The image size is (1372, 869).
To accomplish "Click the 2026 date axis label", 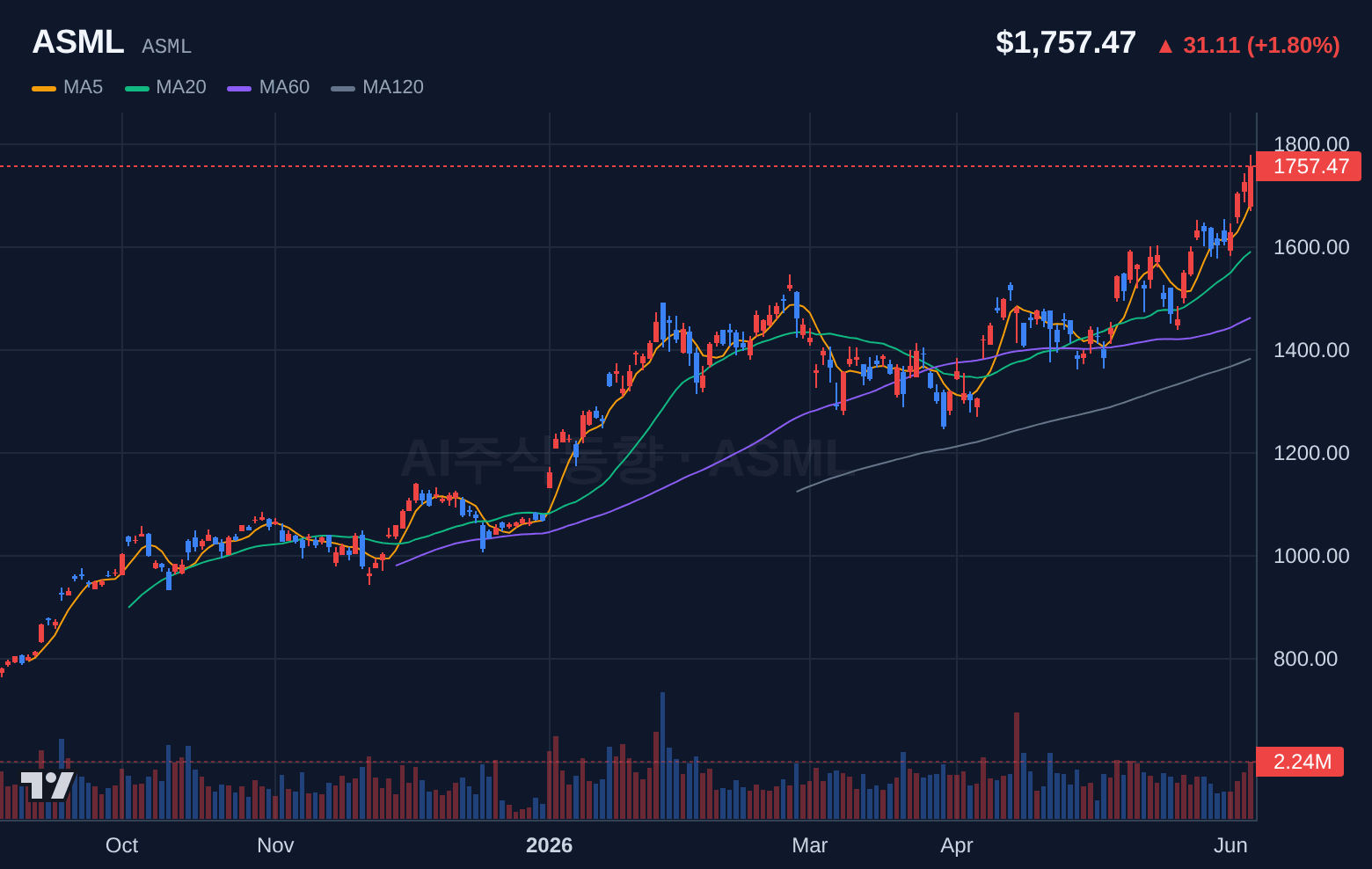I will (549, 845).
